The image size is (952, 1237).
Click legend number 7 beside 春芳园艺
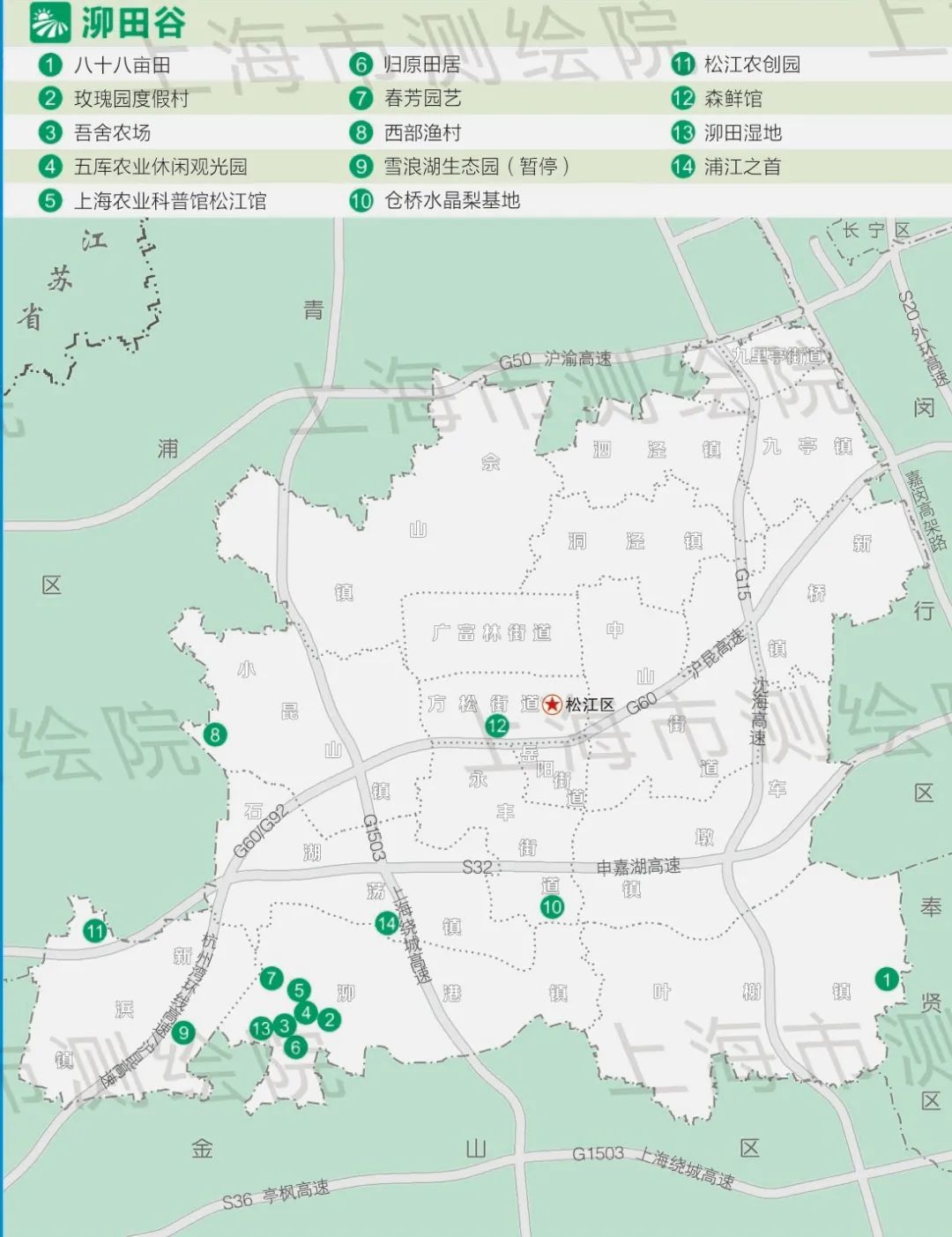(x=361, y=99)
